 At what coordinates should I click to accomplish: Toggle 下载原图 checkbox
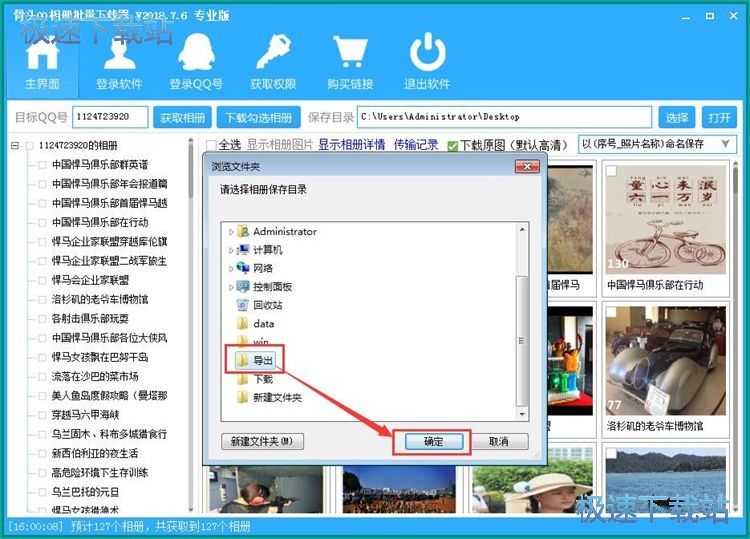(x=452, y=145)
